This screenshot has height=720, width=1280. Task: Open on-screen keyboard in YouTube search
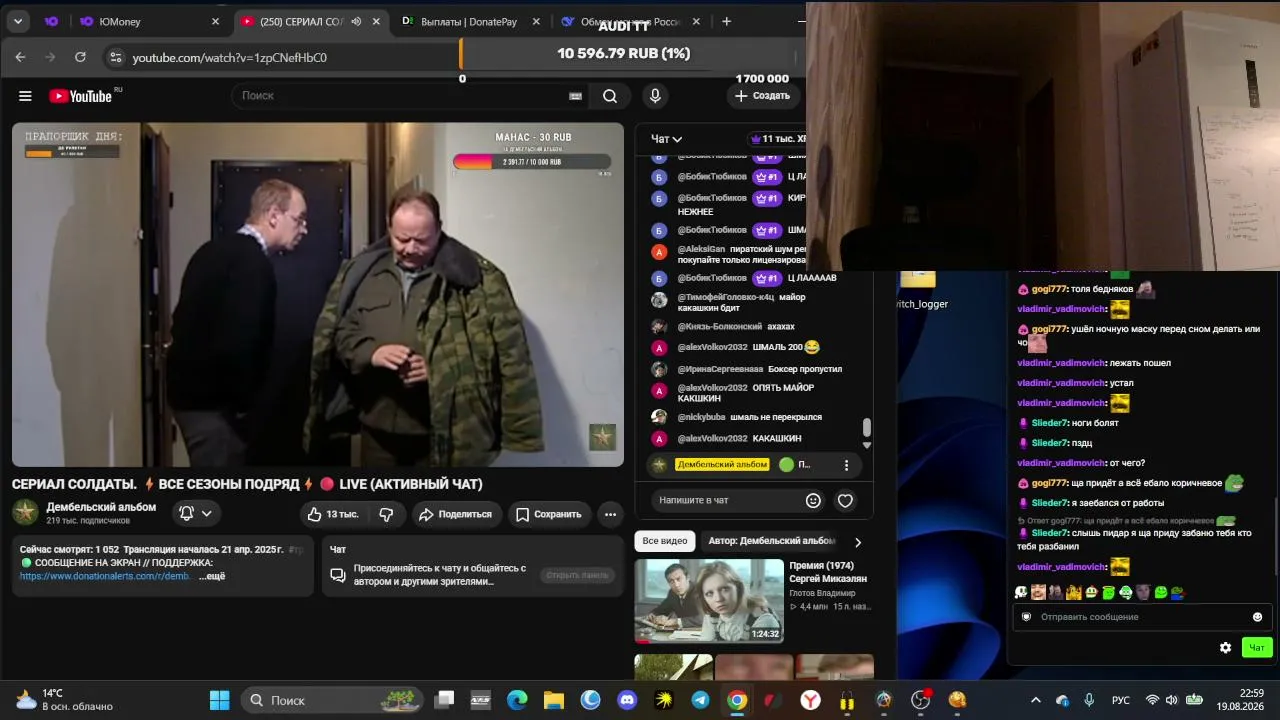tap(575, 96)
